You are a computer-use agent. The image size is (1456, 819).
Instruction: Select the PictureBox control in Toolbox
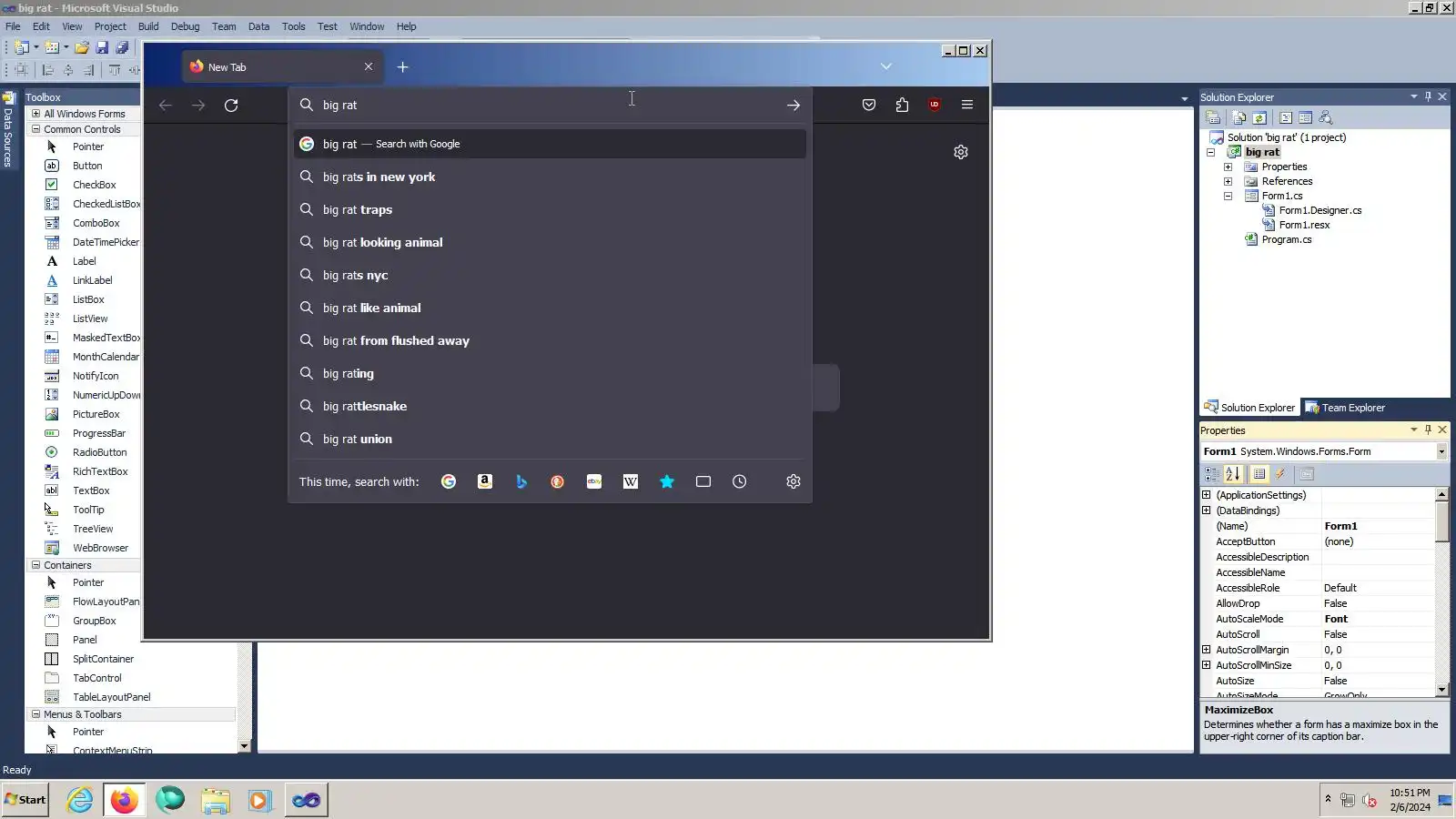(x=96, y=415)
